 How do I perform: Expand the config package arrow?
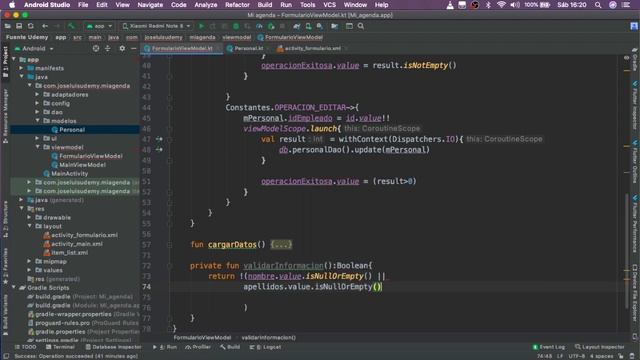(38, 103)
